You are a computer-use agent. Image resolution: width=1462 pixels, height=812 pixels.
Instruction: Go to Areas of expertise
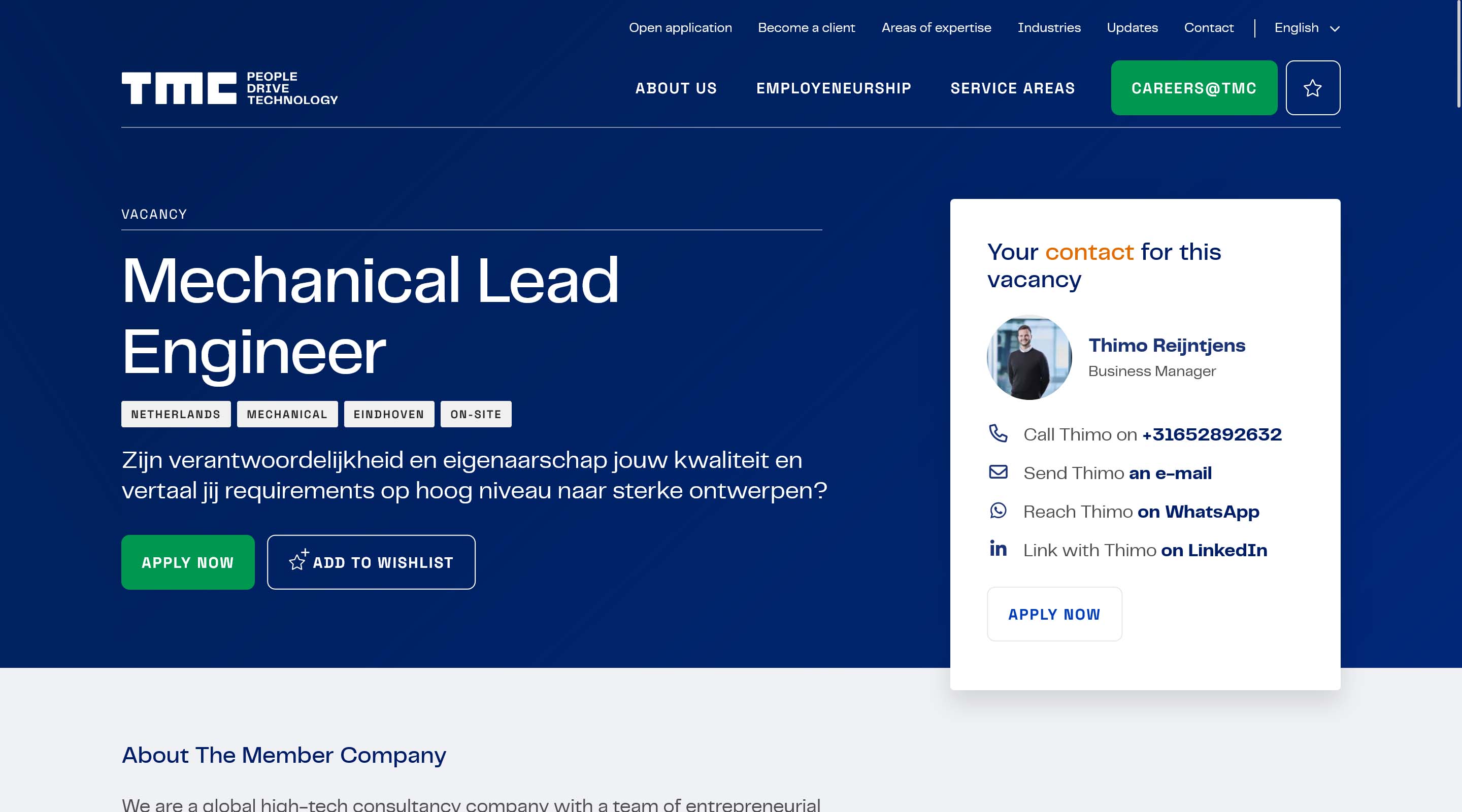pyautogui.click(x=936, y=28)
